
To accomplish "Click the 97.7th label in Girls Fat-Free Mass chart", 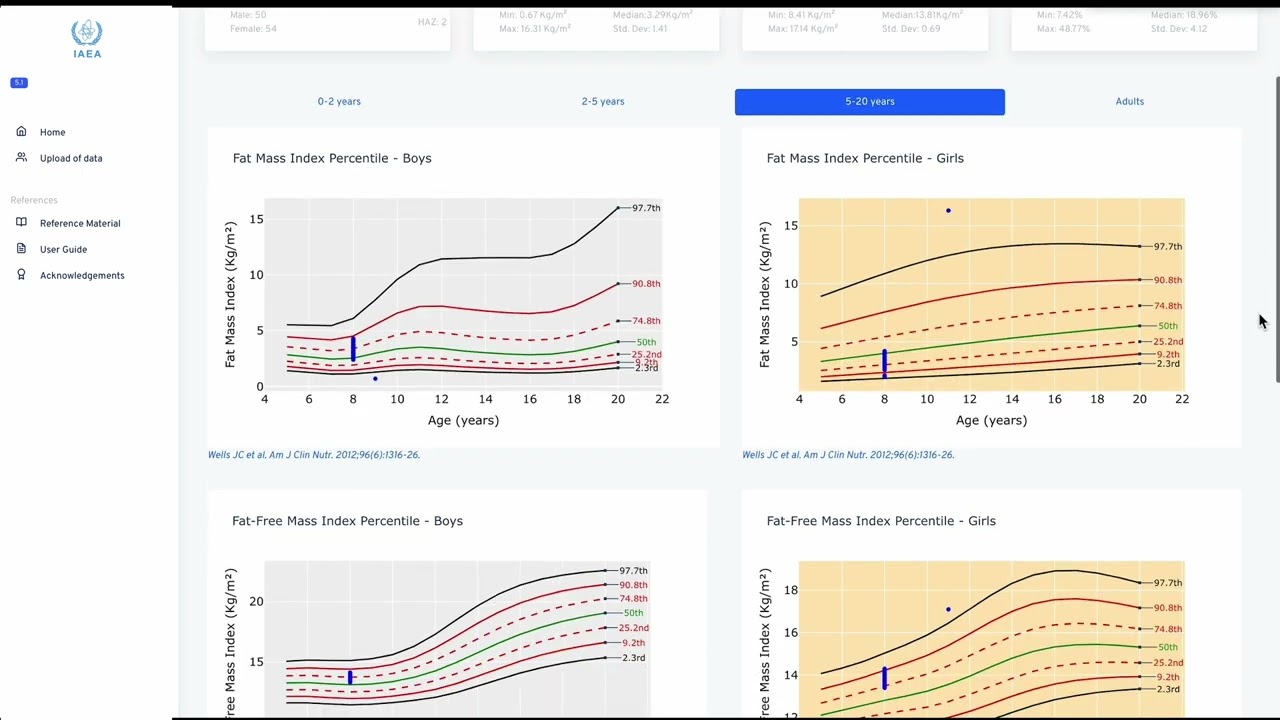I will point(1168,583).
